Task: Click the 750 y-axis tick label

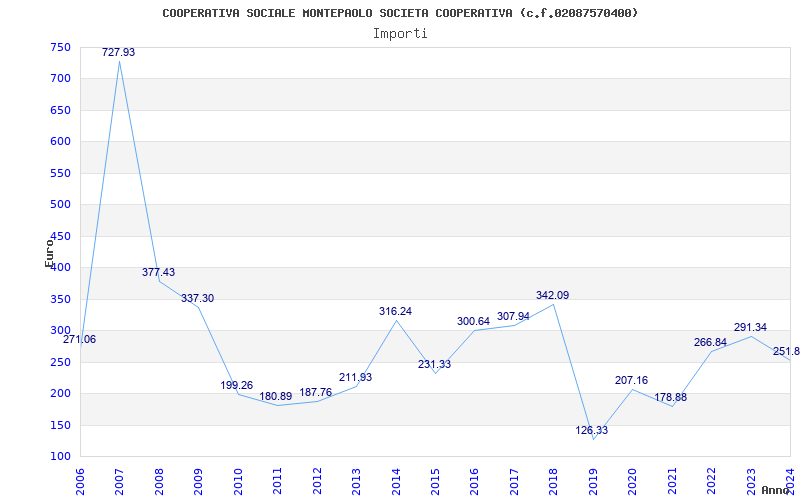Action: pos(61,47)
